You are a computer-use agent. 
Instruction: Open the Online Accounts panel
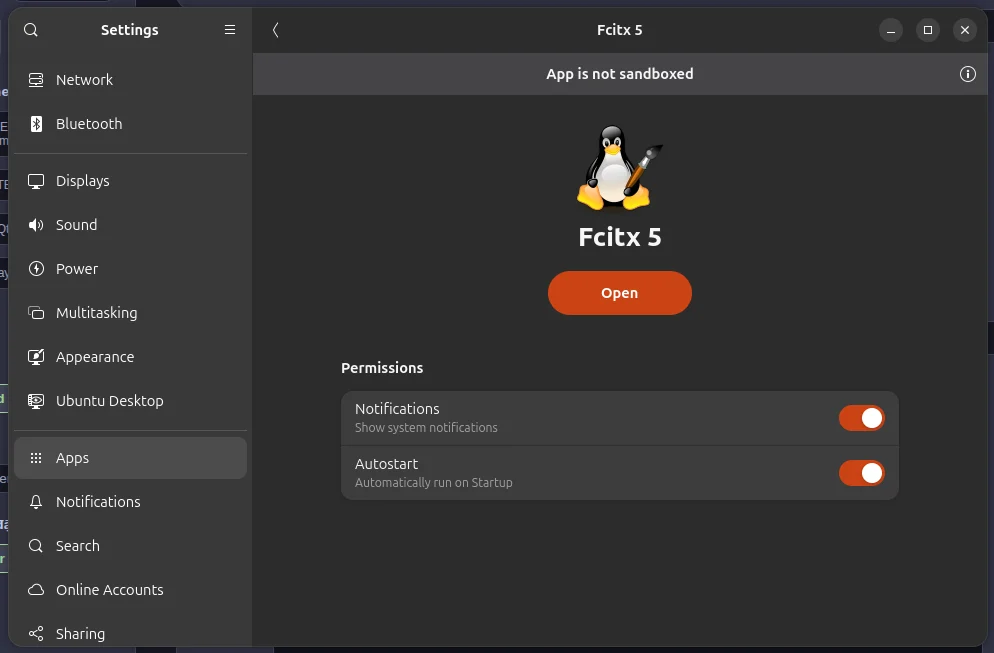coord(131,590)
